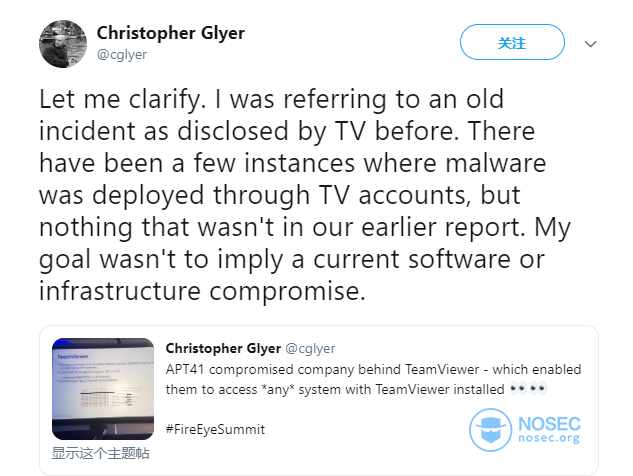Open the nosec.org watermark link
The width and height of the screenshot is (633, 476).
(x=549, y=438)
